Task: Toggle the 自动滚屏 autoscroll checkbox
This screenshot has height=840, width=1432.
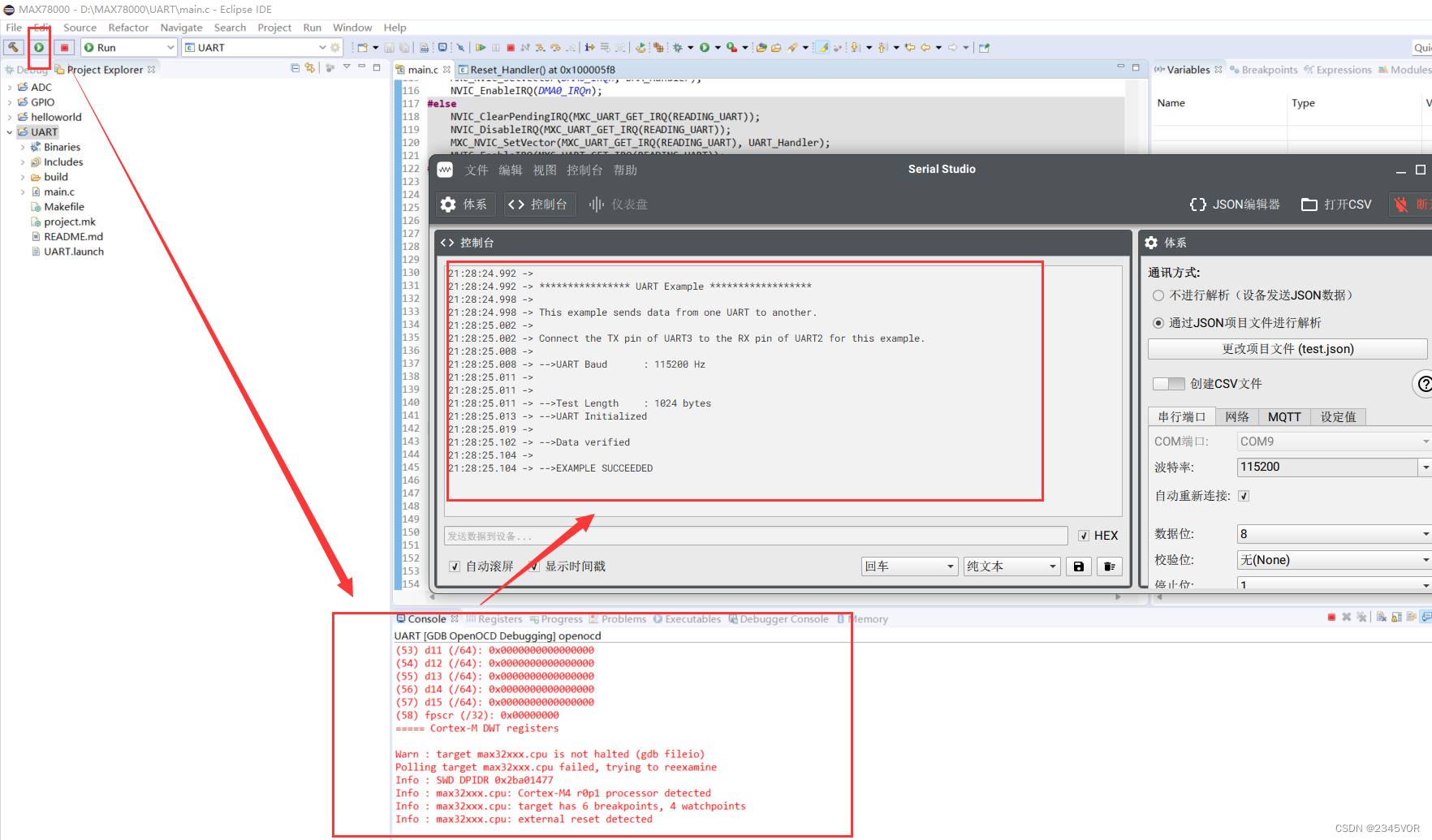Action: [x=455, y=566]
